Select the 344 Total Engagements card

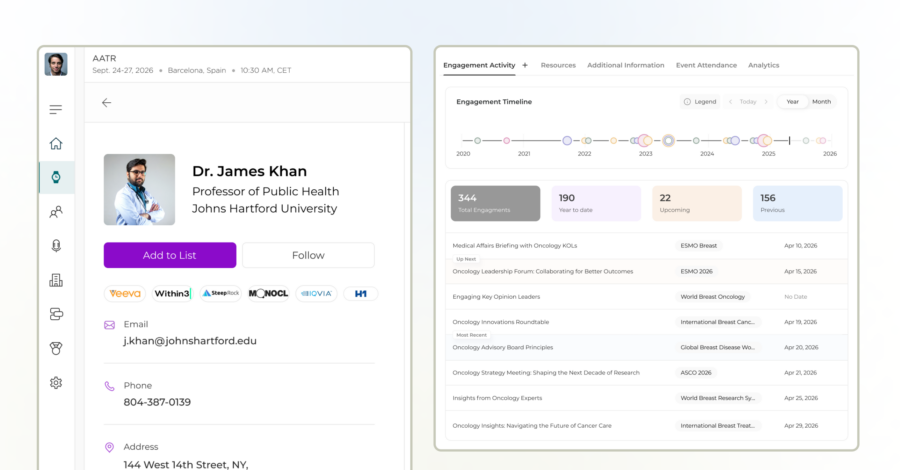(495, 203)
